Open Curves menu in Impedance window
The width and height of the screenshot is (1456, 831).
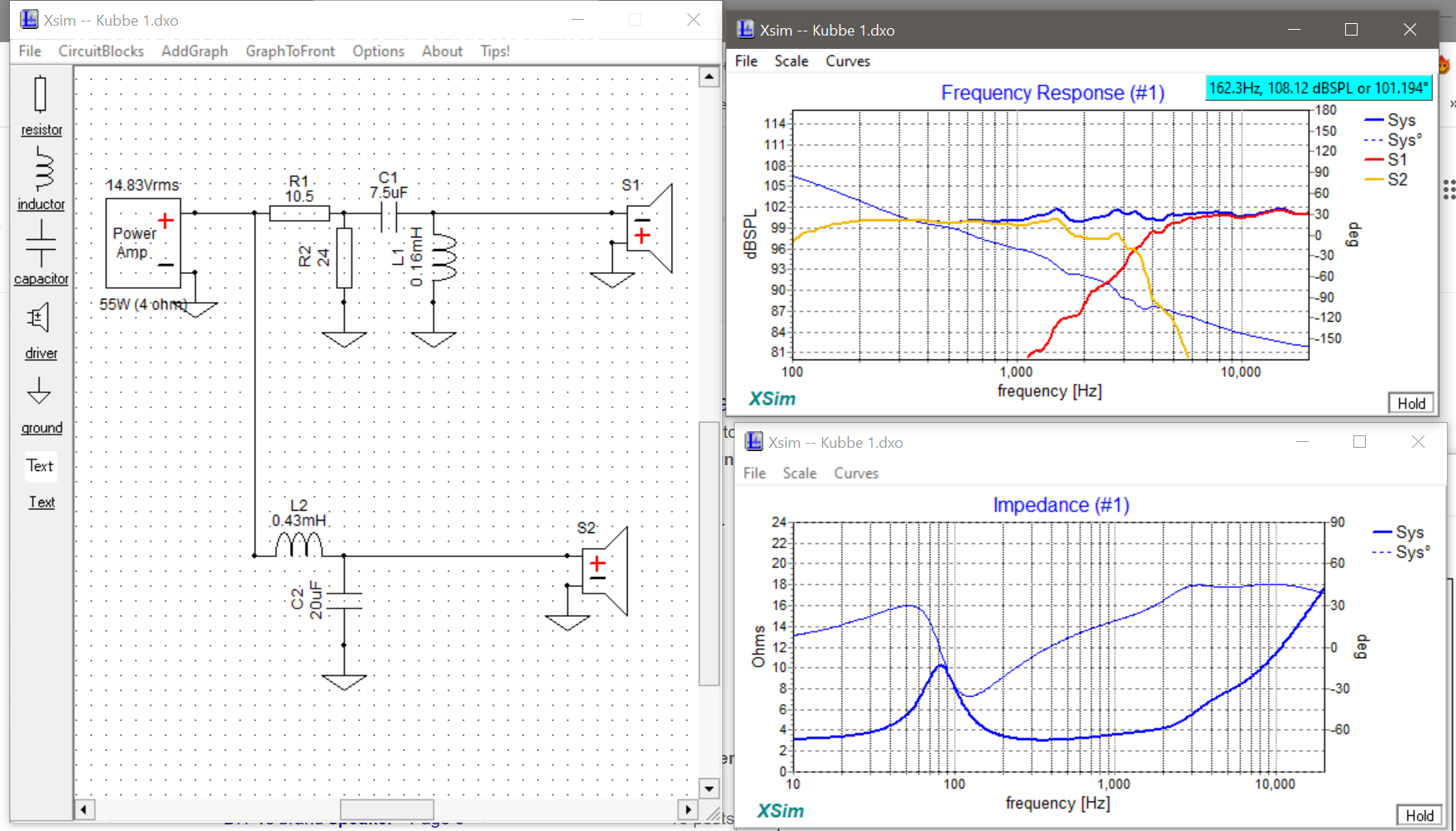[856, 473]
